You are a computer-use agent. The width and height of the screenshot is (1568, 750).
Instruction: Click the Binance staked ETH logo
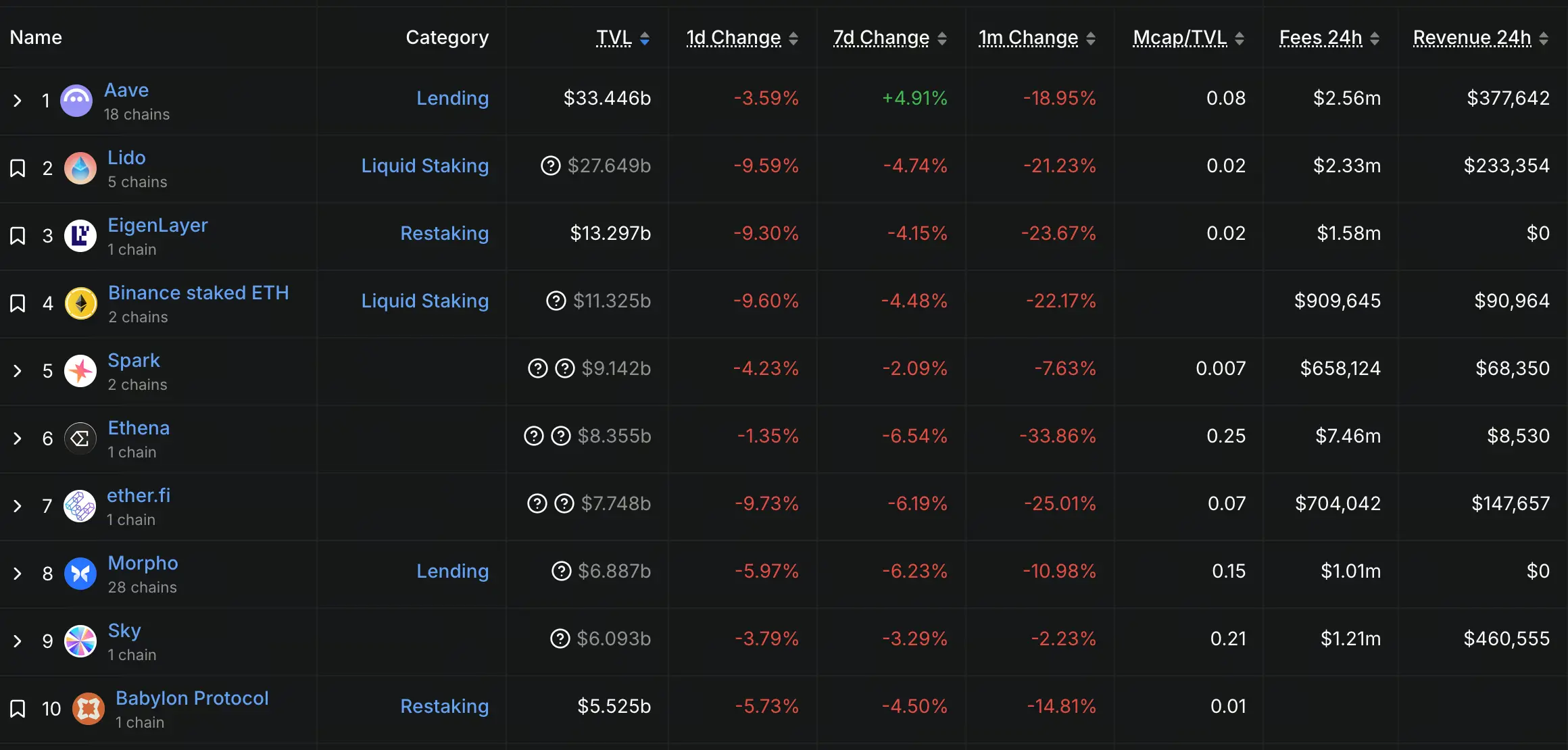click(82, 303)
